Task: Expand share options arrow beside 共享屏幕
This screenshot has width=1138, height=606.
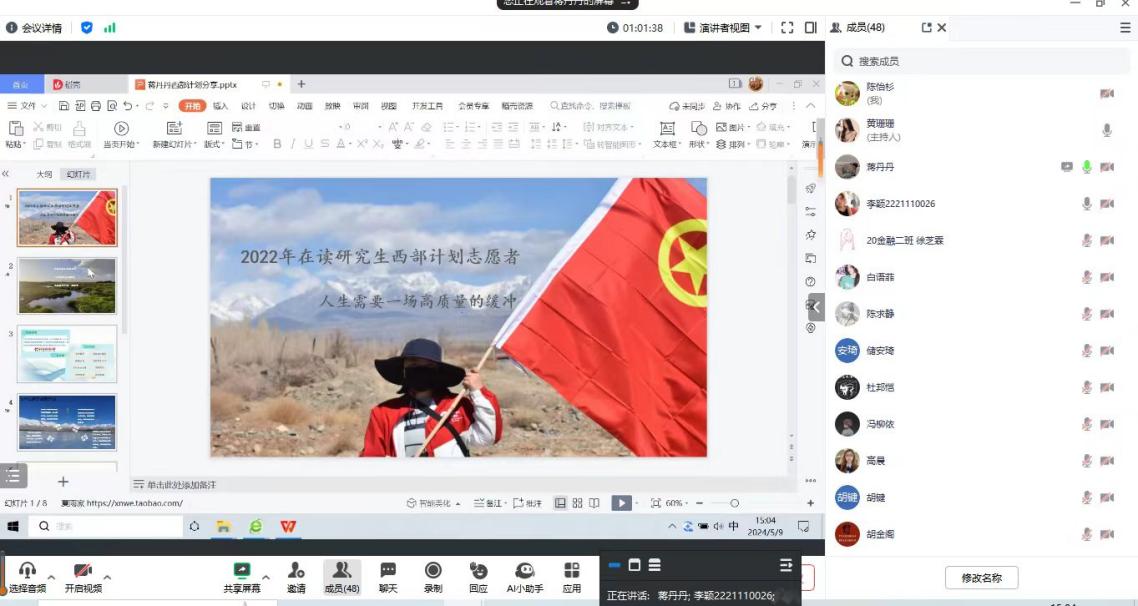Action: (x=266, y=577)
